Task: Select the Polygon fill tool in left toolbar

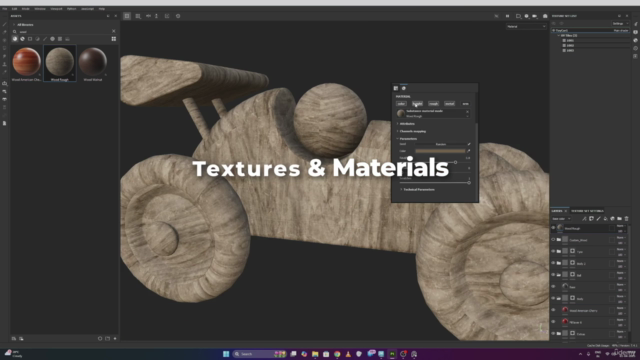Action: coord(4,48)
